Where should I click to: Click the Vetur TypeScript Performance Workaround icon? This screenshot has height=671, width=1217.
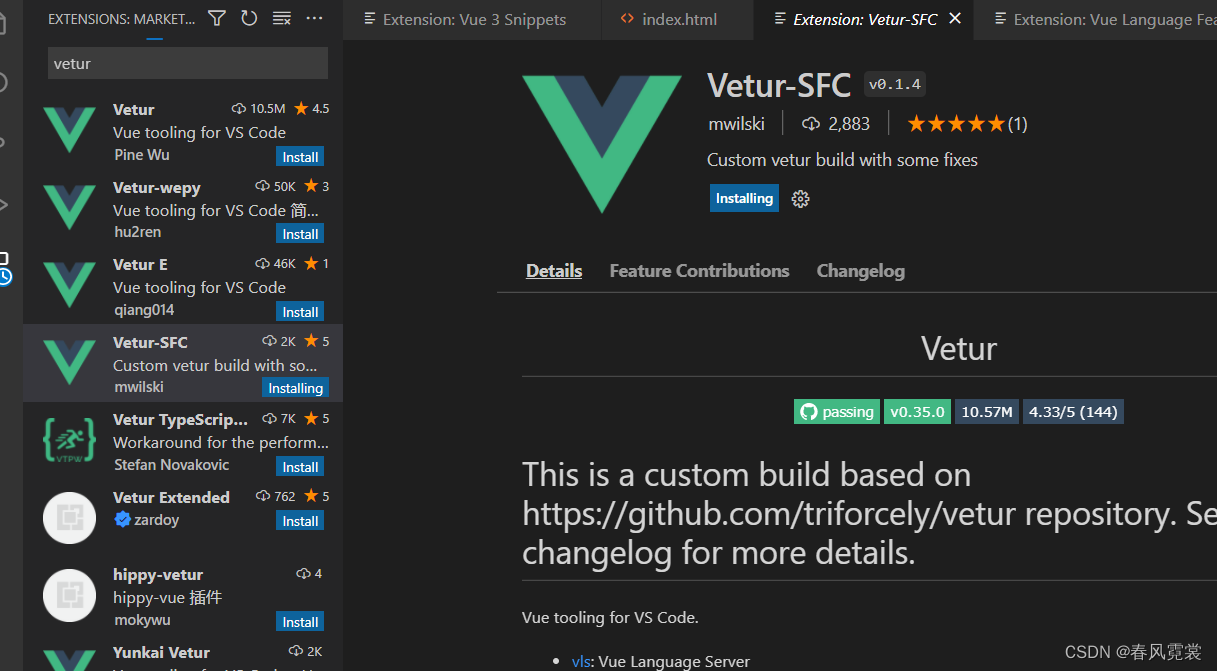[x=69, y=441]
